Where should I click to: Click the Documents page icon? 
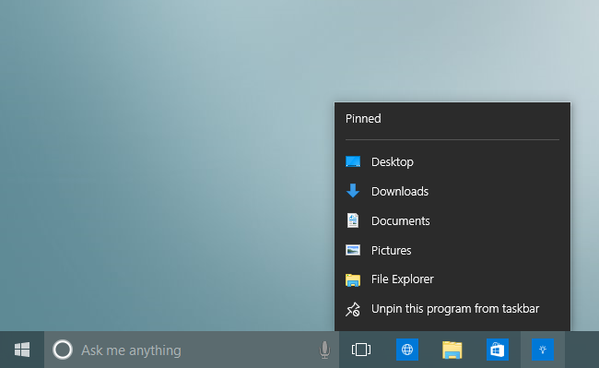click(353, 220)
